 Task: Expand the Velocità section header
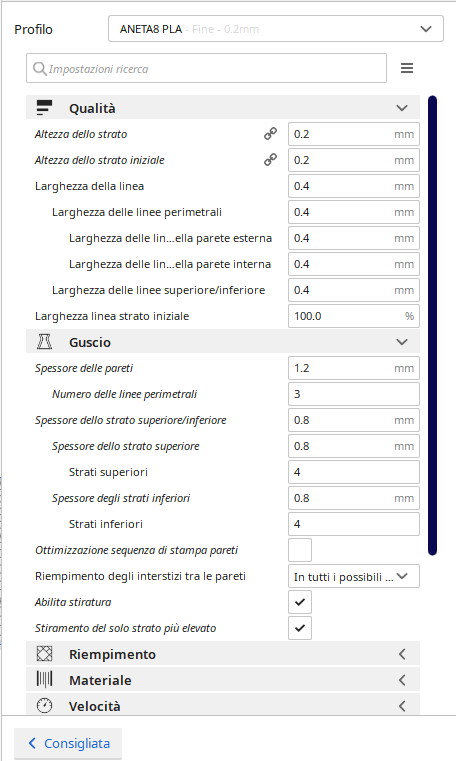point(223,705)
